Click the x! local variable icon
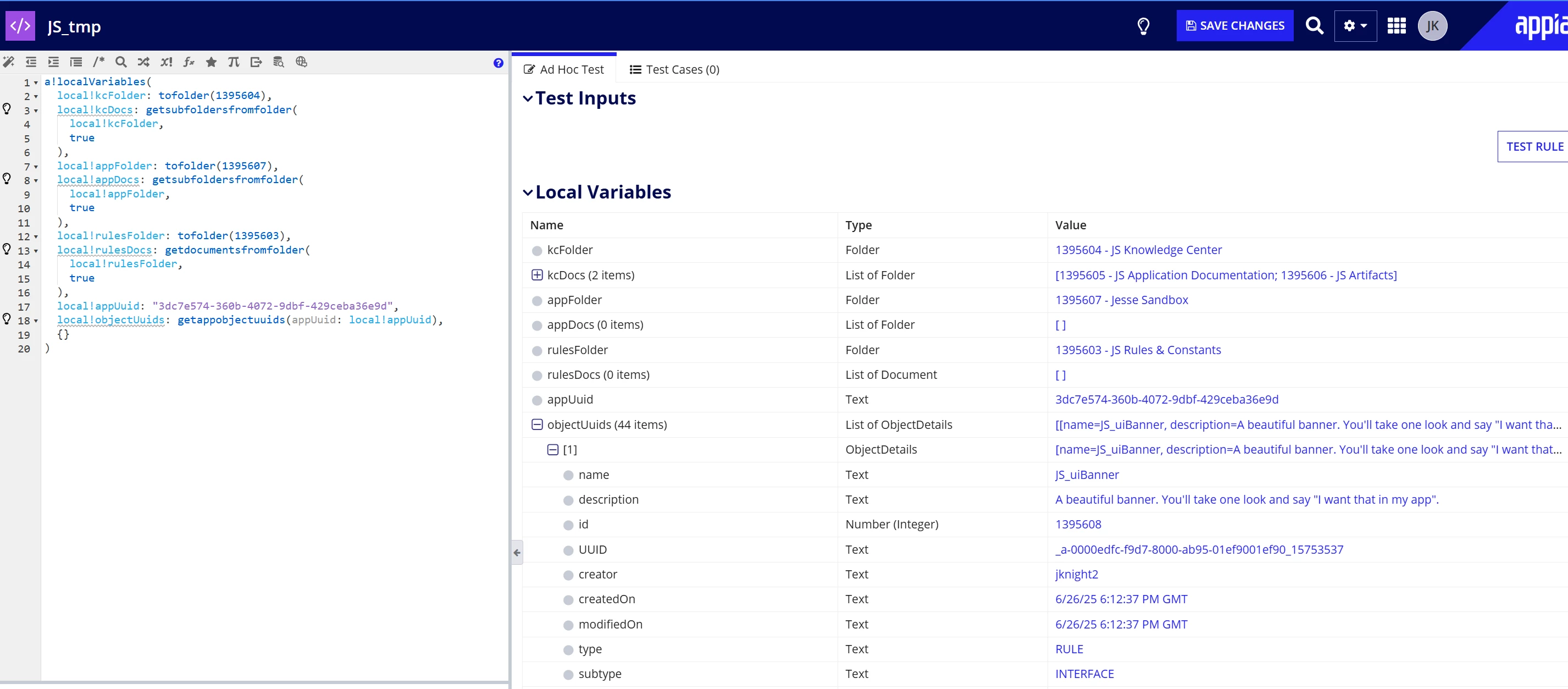Screen dimensions: 1568x689 coord(166,62)
